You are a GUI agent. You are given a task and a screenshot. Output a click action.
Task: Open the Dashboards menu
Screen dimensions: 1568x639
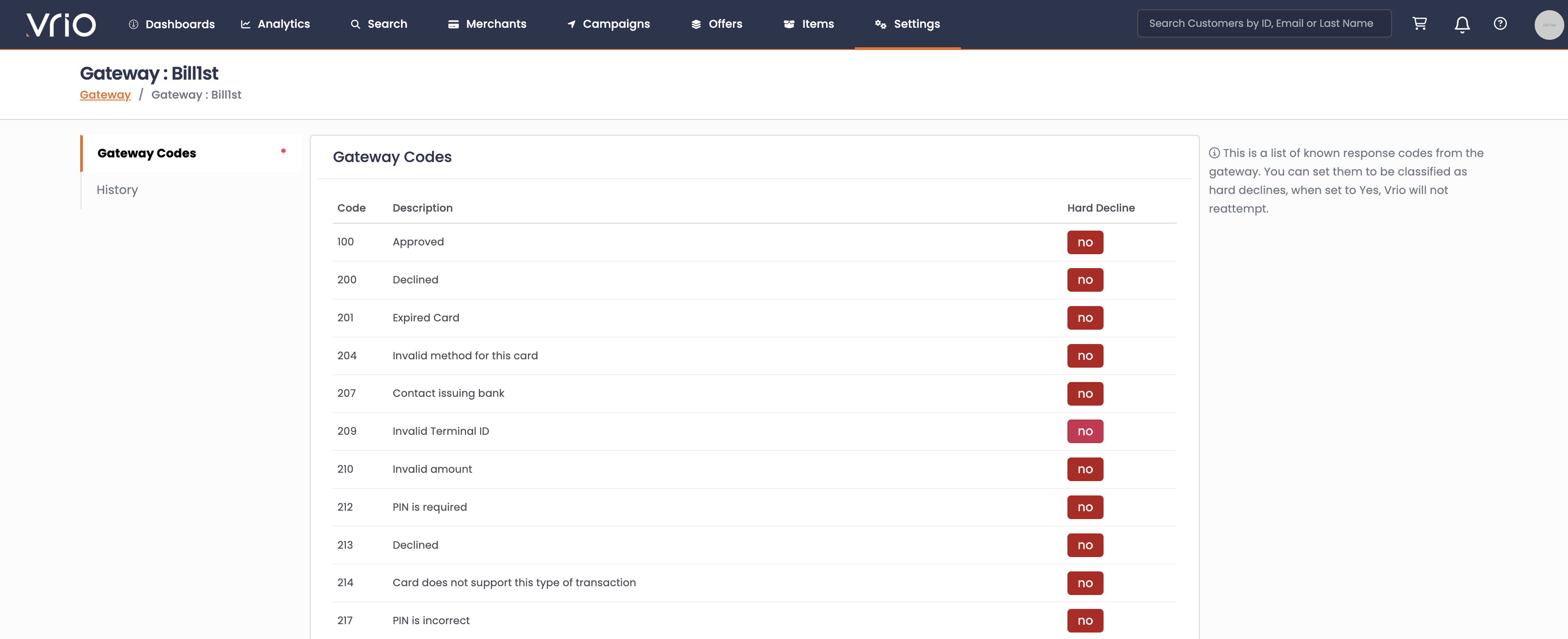pyautogui.click(x=172, y=25)
